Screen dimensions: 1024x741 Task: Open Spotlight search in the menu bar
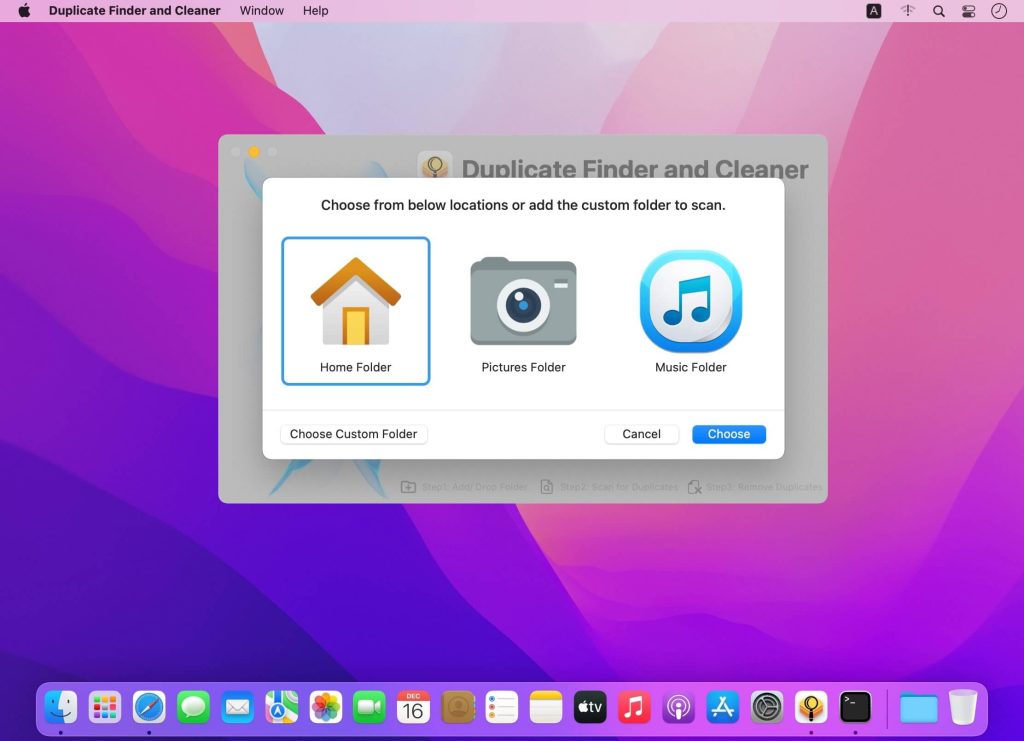pyautogui.click(x=938, y=11)
